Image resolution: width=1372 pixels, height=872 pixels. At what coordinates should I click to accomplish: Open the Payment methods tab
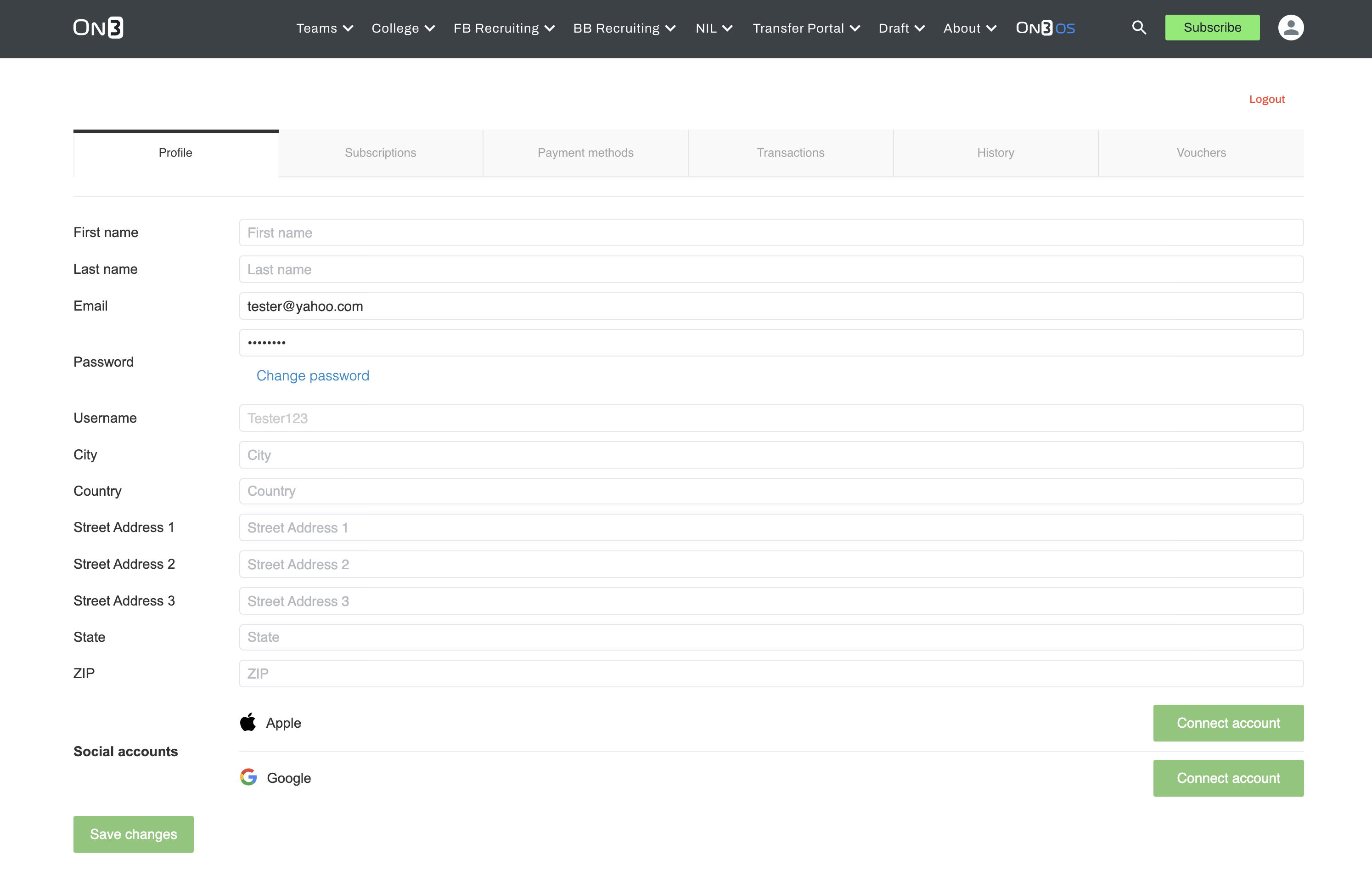[x=585, y=153]
